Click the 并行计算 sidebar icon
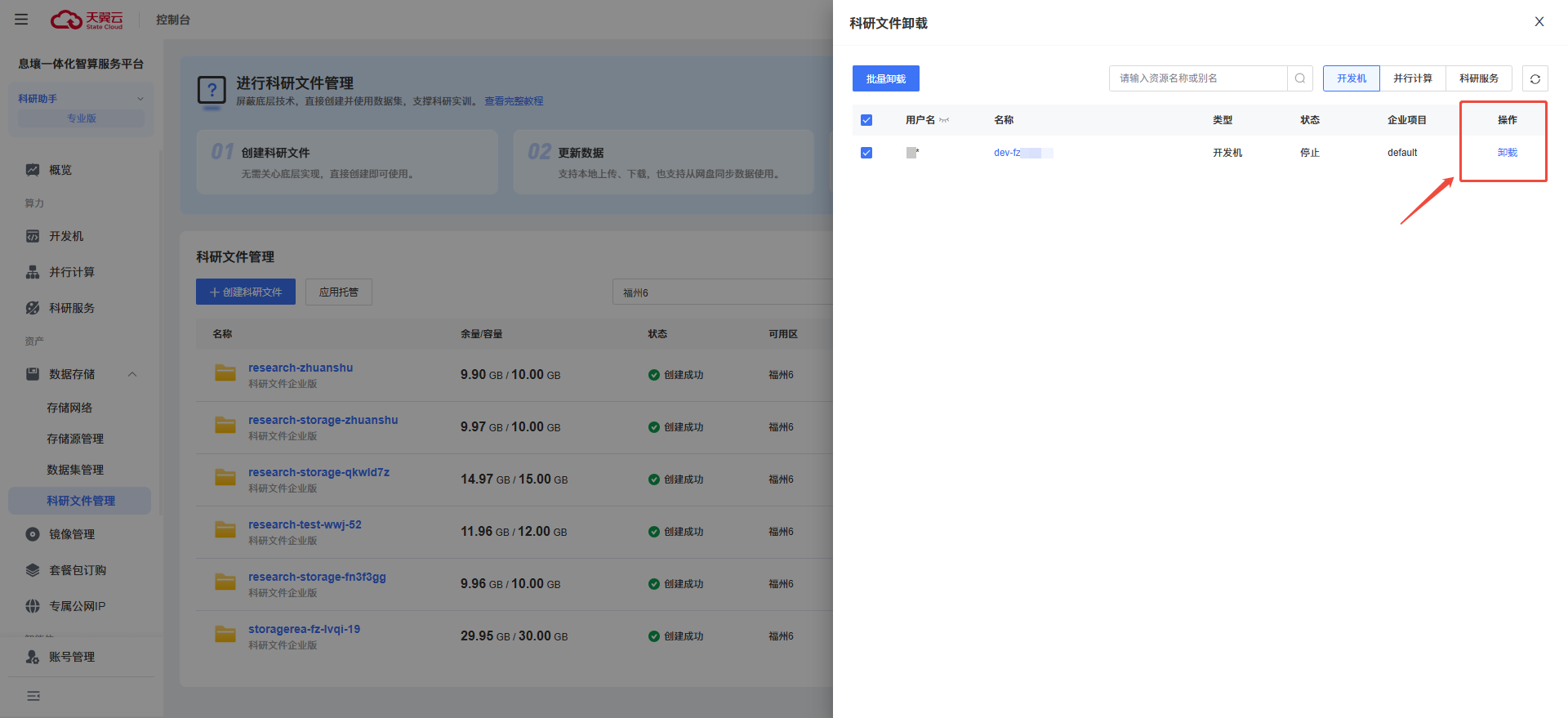Screen dimensions: 1568x718 coord(33,272)
